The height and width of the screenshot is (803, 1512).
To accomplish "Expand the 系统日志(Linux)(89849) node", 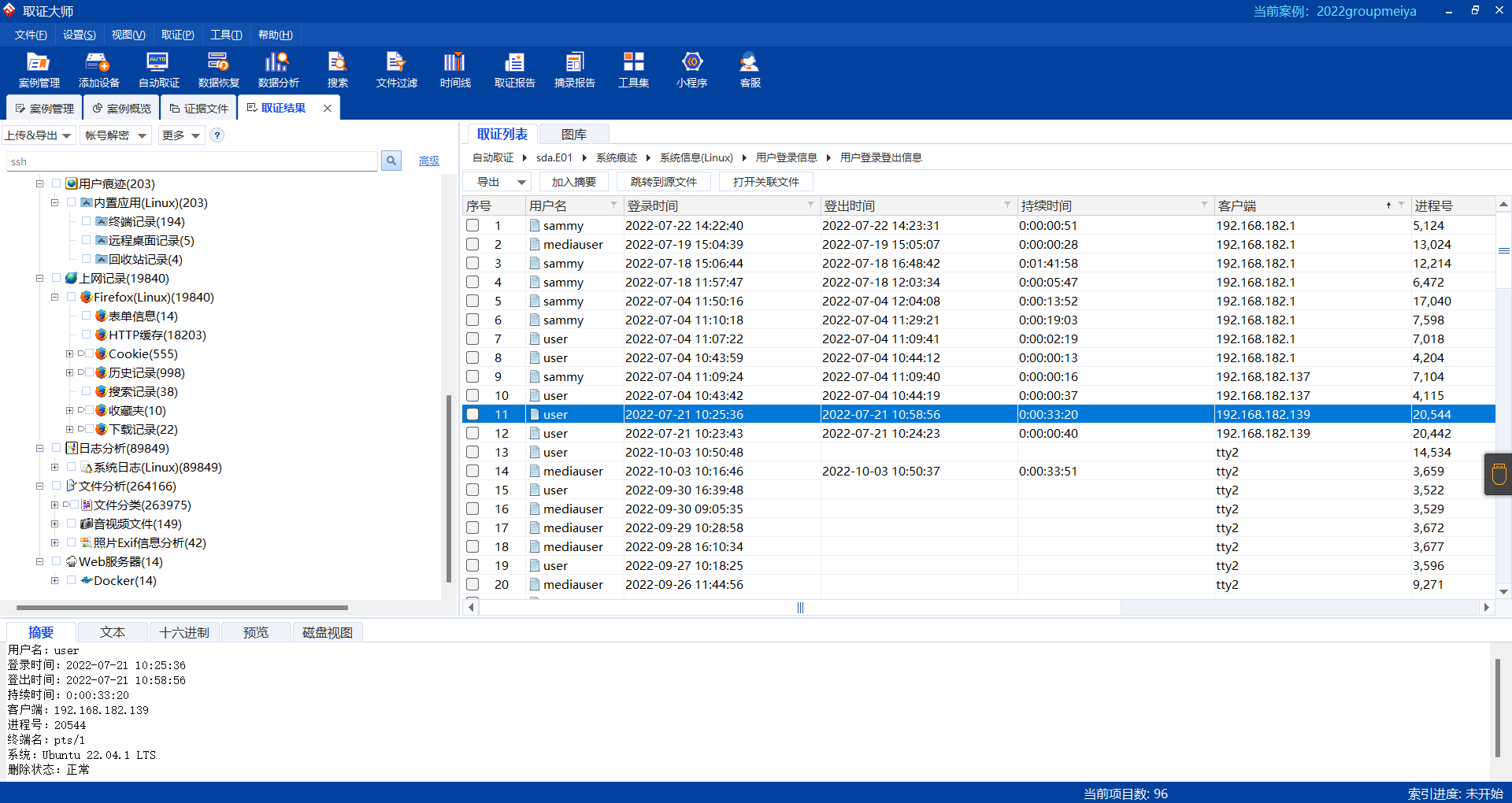I will coord(54,467).
